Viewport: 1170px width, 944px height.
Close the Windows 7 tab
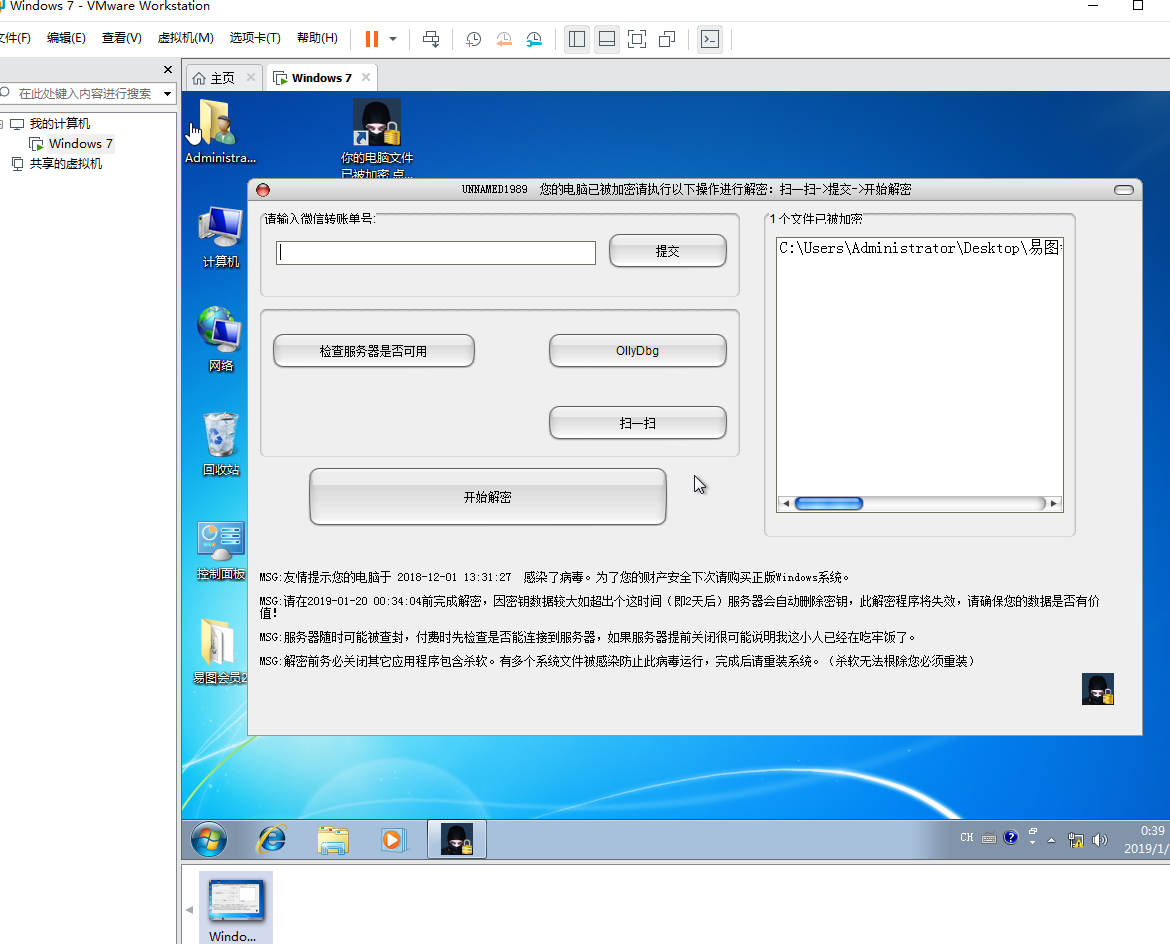(366, 77)
